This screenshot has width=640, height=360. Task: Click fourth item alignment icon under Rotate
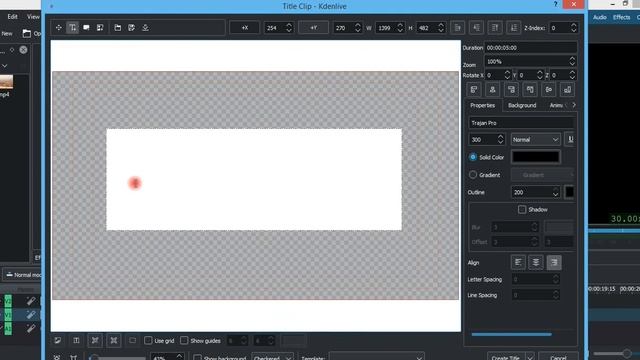pyautogui.click(x=530, y=89)
